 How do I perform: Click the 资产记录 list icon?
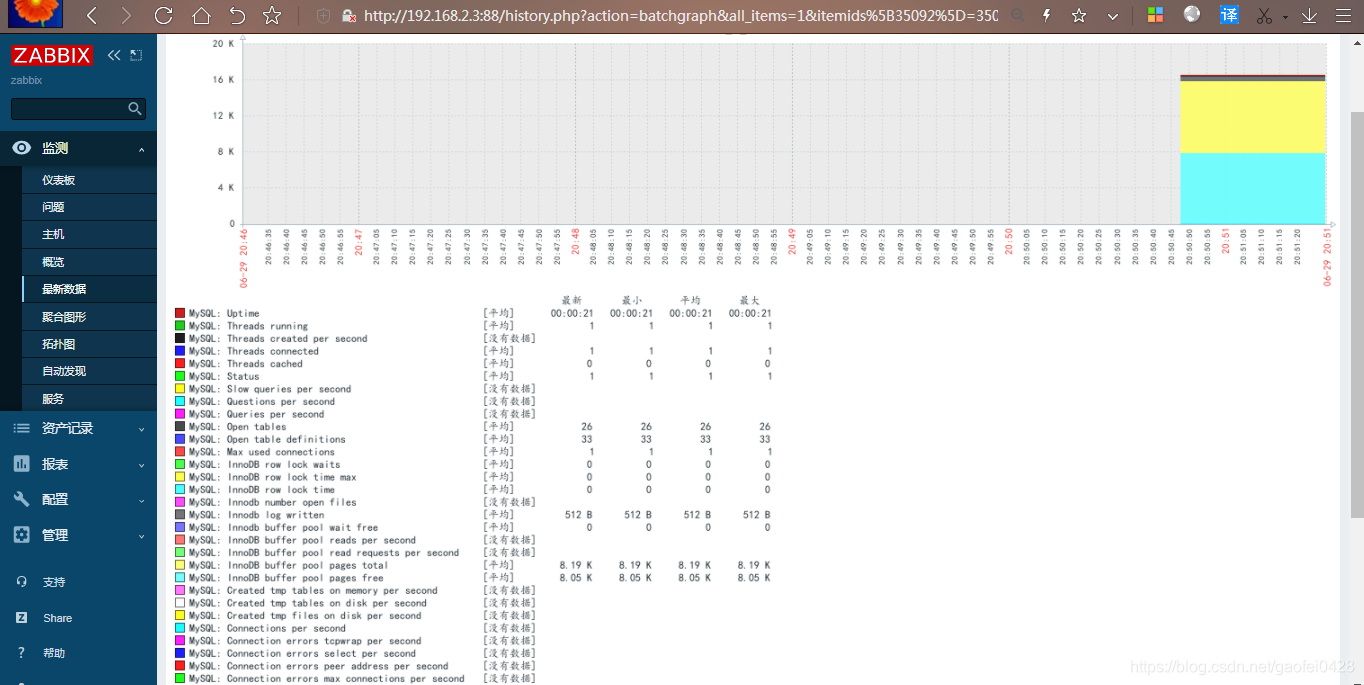pos(21,428)
